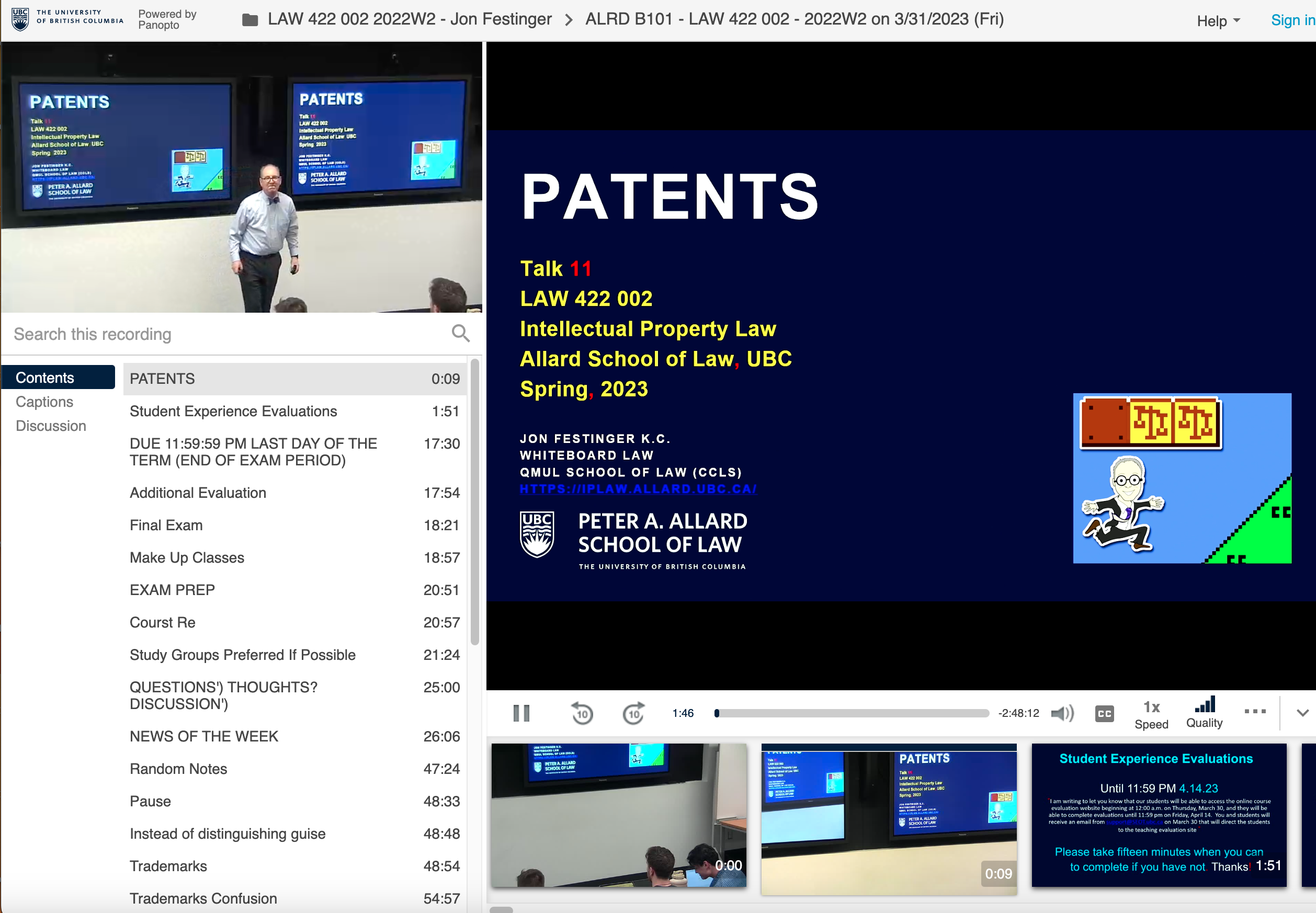Open the iplaw.allard.ubc.ca link on slide
The width and height of the screenshot is (1316, 913).
[638, 489]
